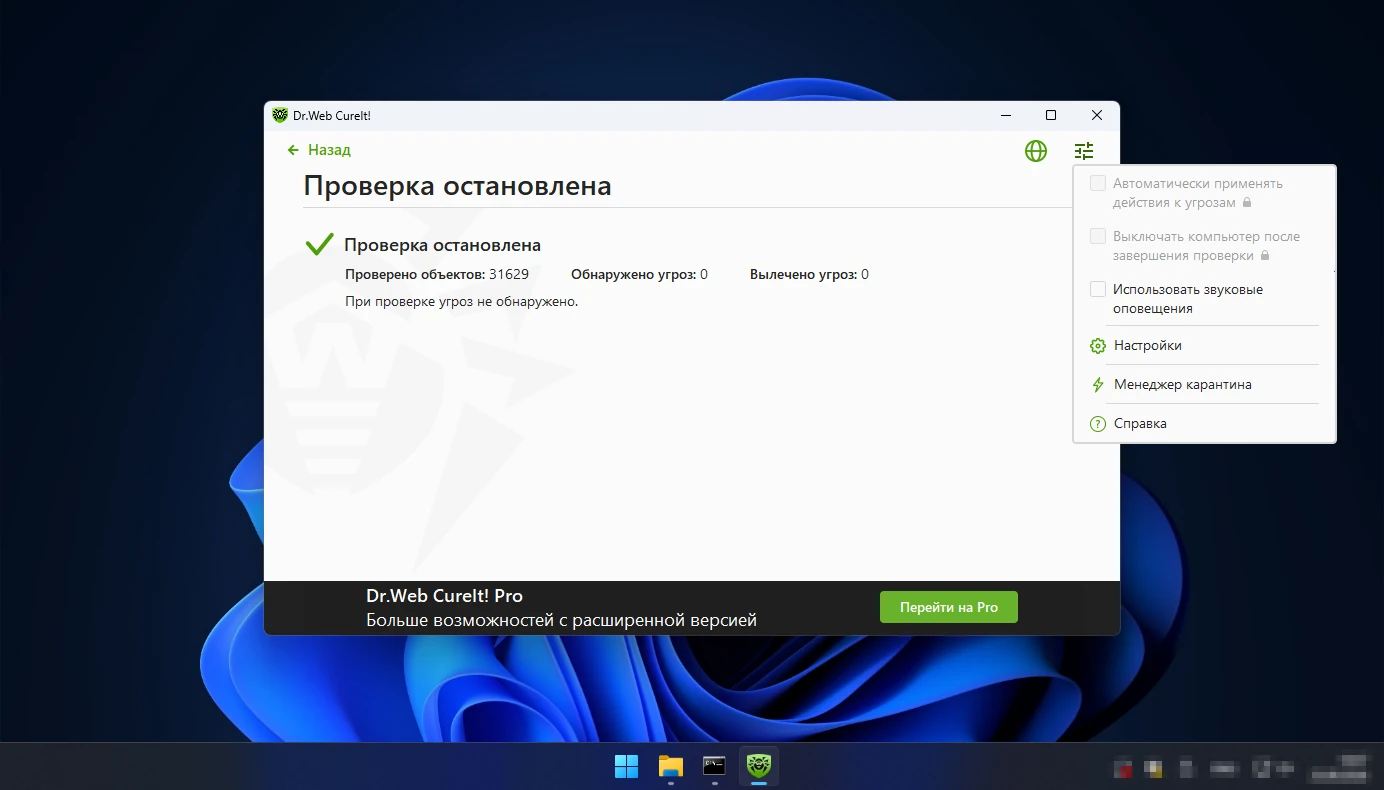Viewport: 1384px width, 790px height.
Task: Close the Dr.Web CureIt window
Action: coord(1097,115)
